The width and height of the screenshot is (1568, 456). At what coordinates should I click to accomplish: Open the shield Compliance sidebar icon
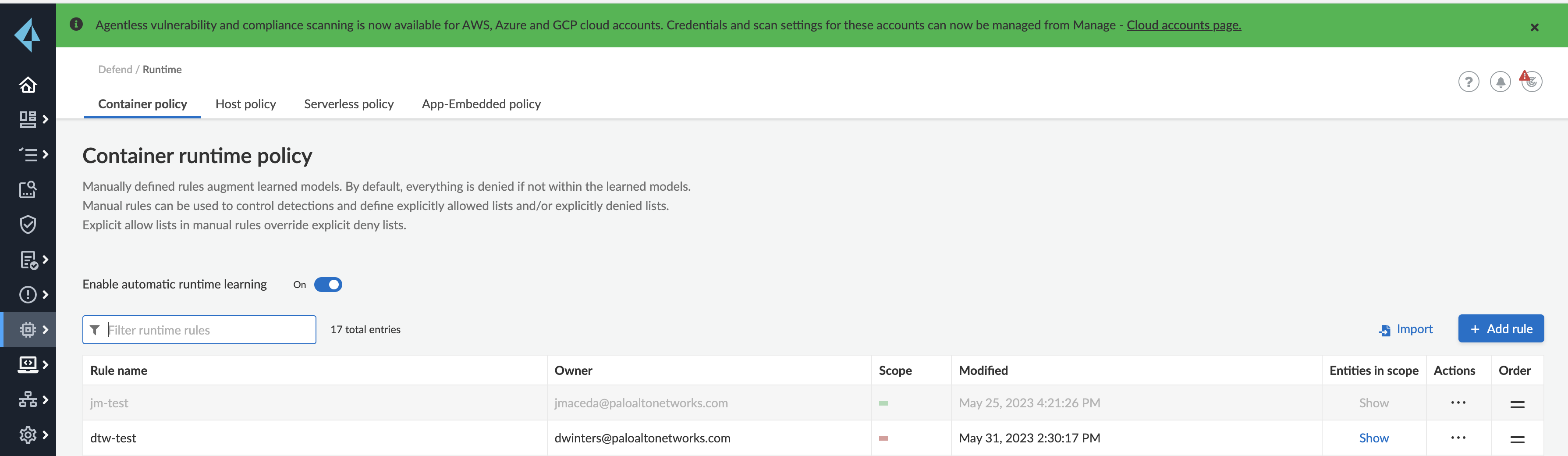tap(28, 224)
